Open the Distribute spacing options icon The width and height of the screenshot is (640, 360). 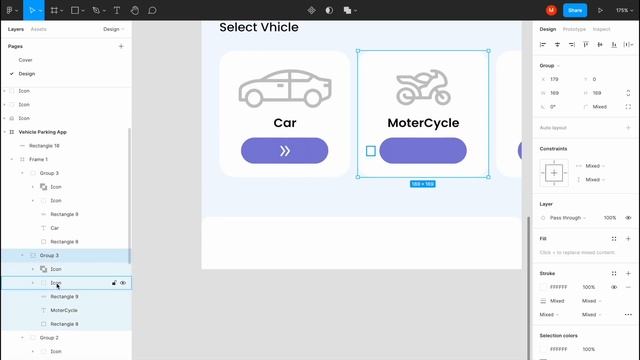(x=628, y=44)
